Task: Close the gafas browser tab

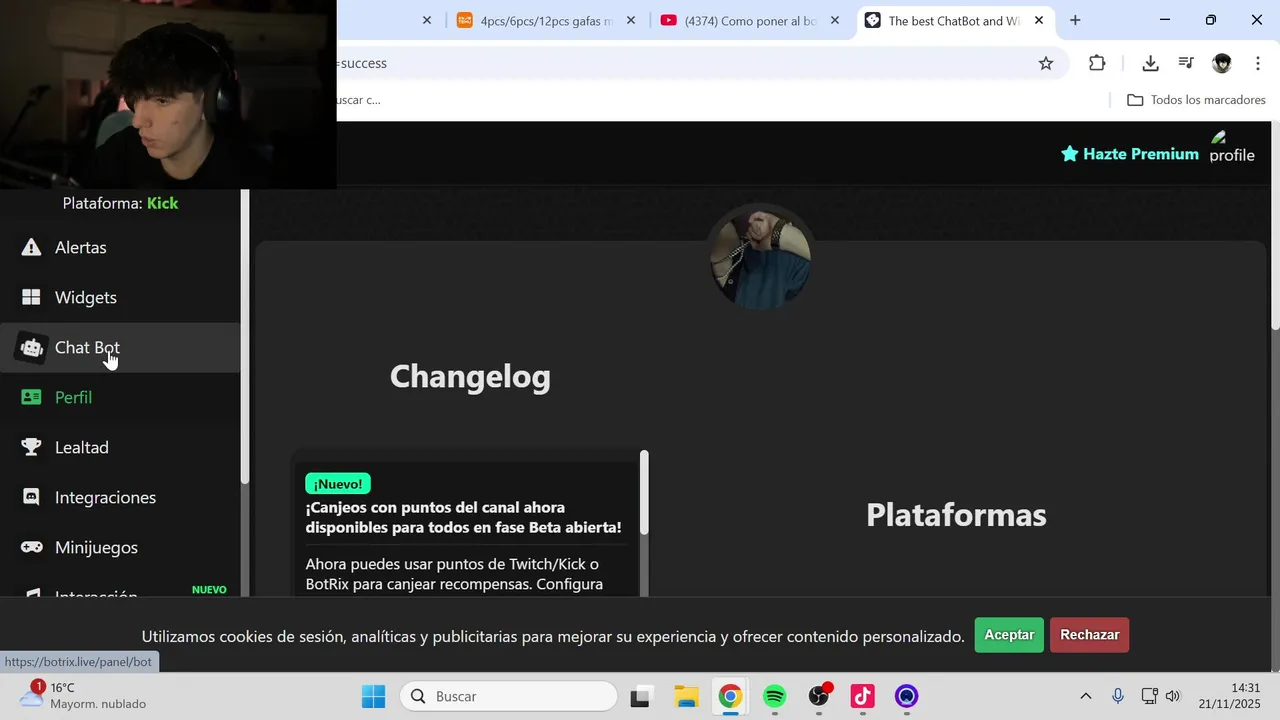Action: click(x=631, y=21)
